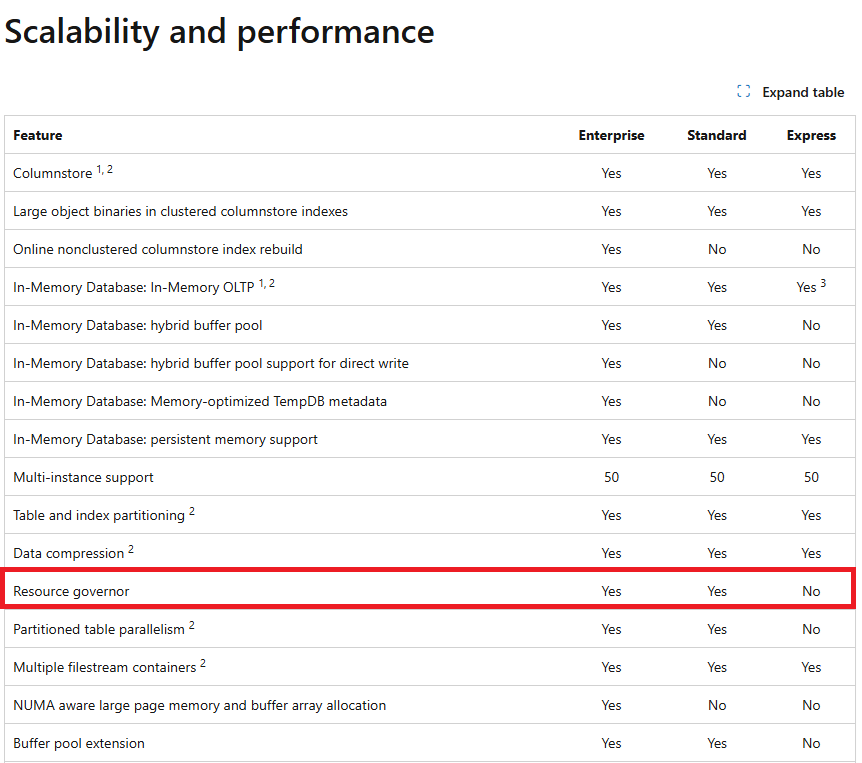Screen dimensions: 862x763
Task: Click the Standard column header
Action: point(716,135)
